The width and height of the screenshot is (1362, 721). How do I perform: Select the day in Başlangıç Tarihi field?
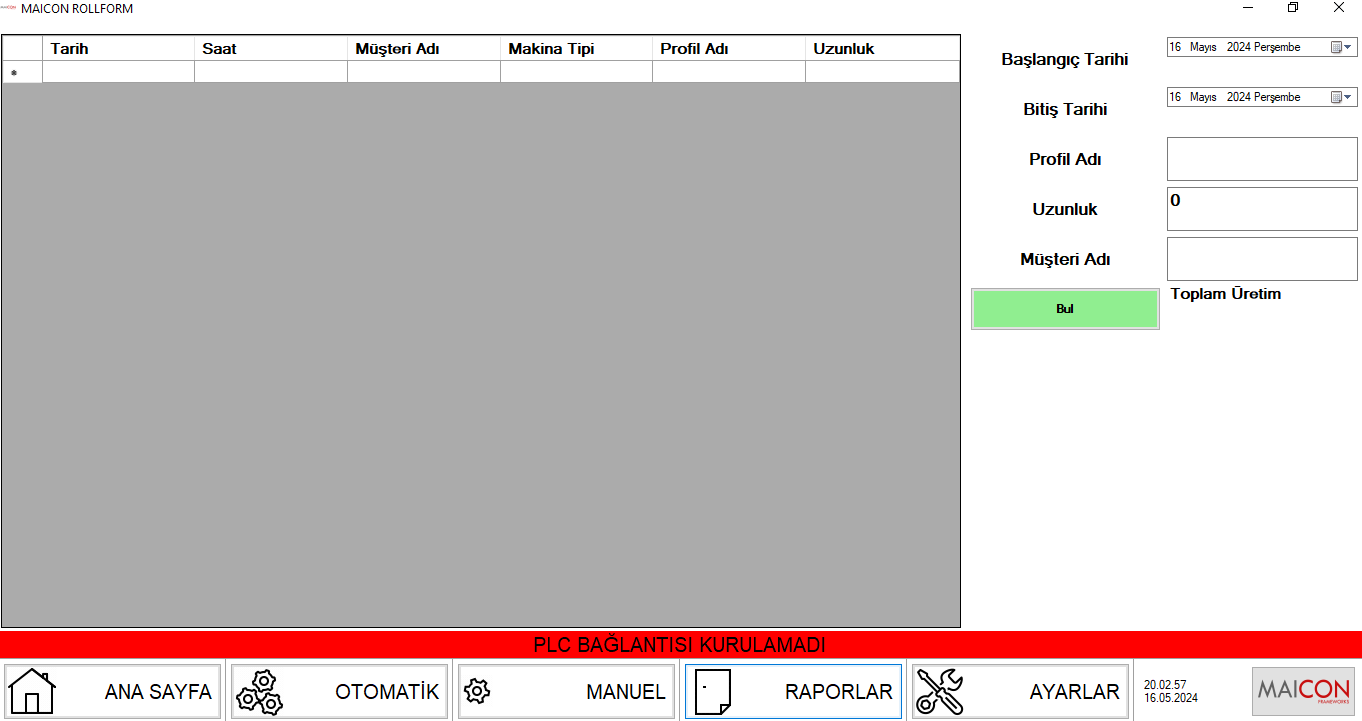click(x=1175, y=47)
